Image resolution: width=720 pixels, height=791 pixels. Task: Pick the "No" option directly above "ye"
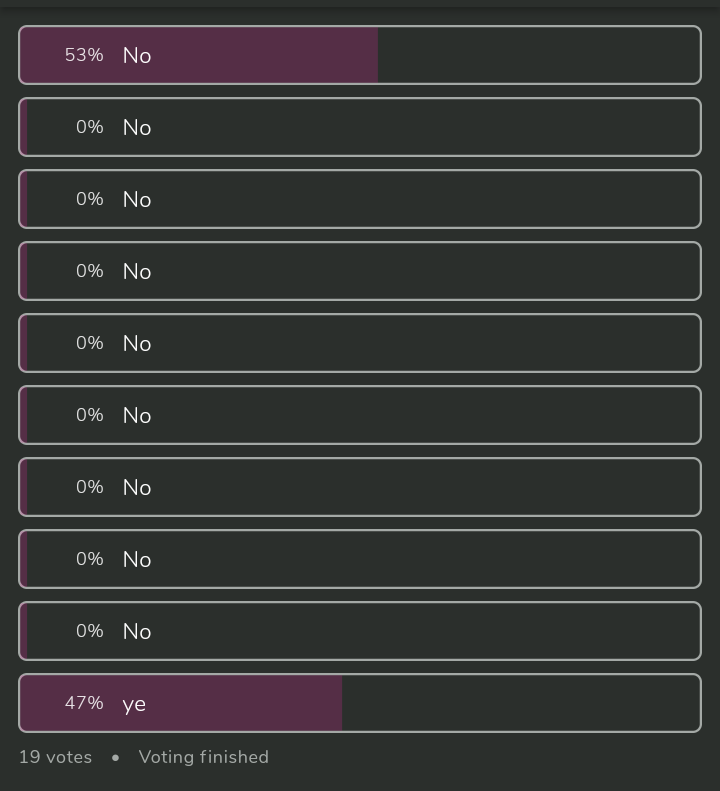tap(360, 631)
